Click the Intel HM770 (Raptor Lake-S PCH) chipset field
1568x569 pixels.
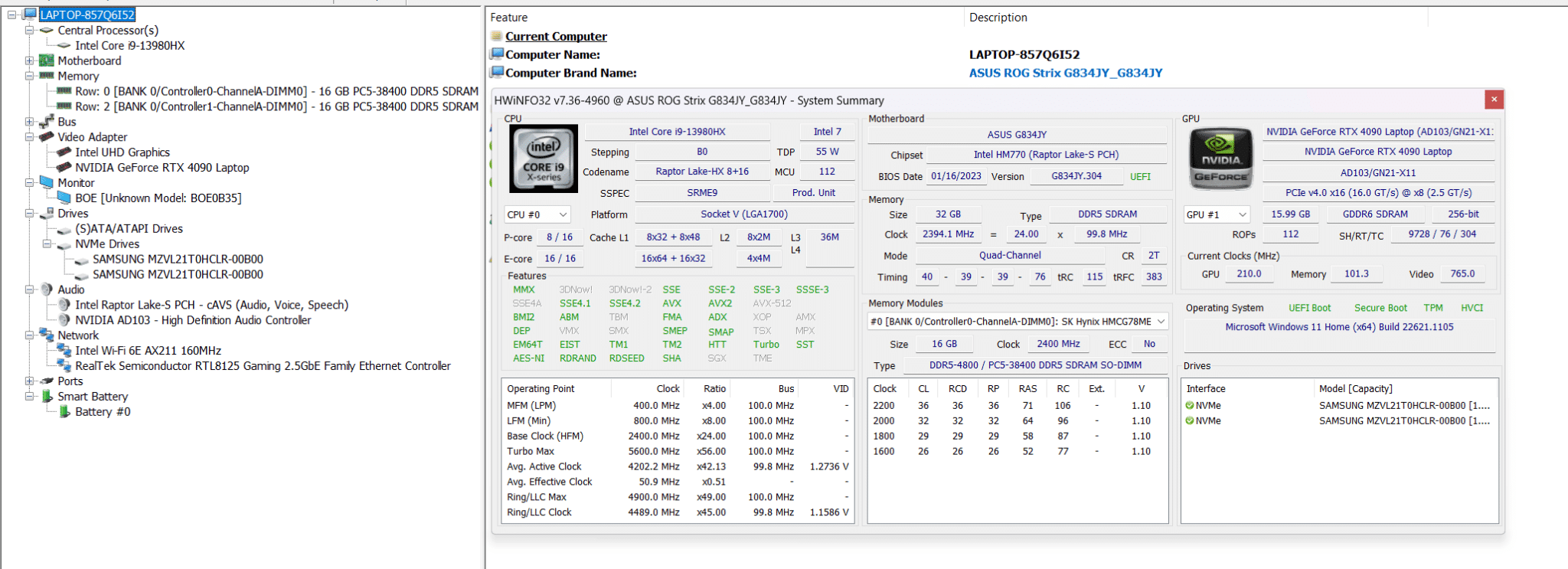click(1046, 155)
